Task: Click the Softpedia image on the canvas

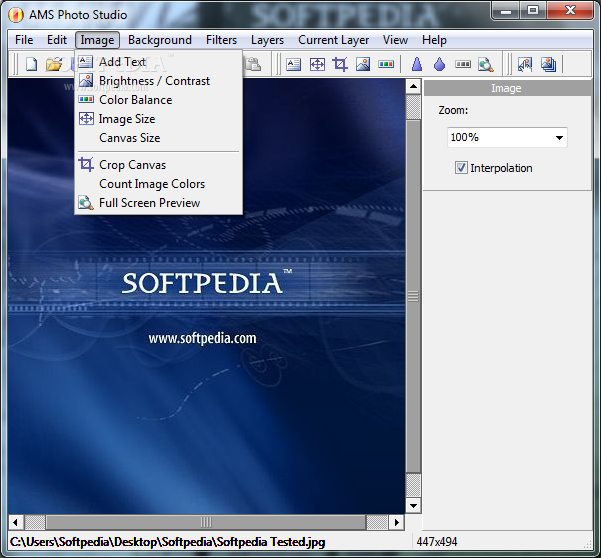Action: 206,296
